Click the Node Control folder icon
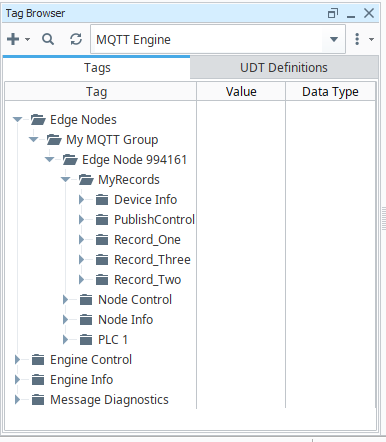386x442 pixels. point(86,299)
